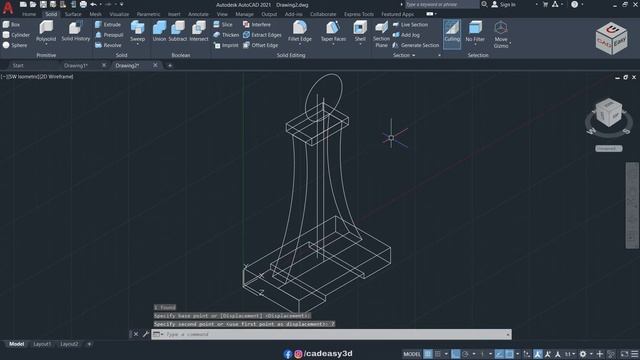Click Extract Edges
The width and height of the screenshot is (640, 360).
(262, 35)
